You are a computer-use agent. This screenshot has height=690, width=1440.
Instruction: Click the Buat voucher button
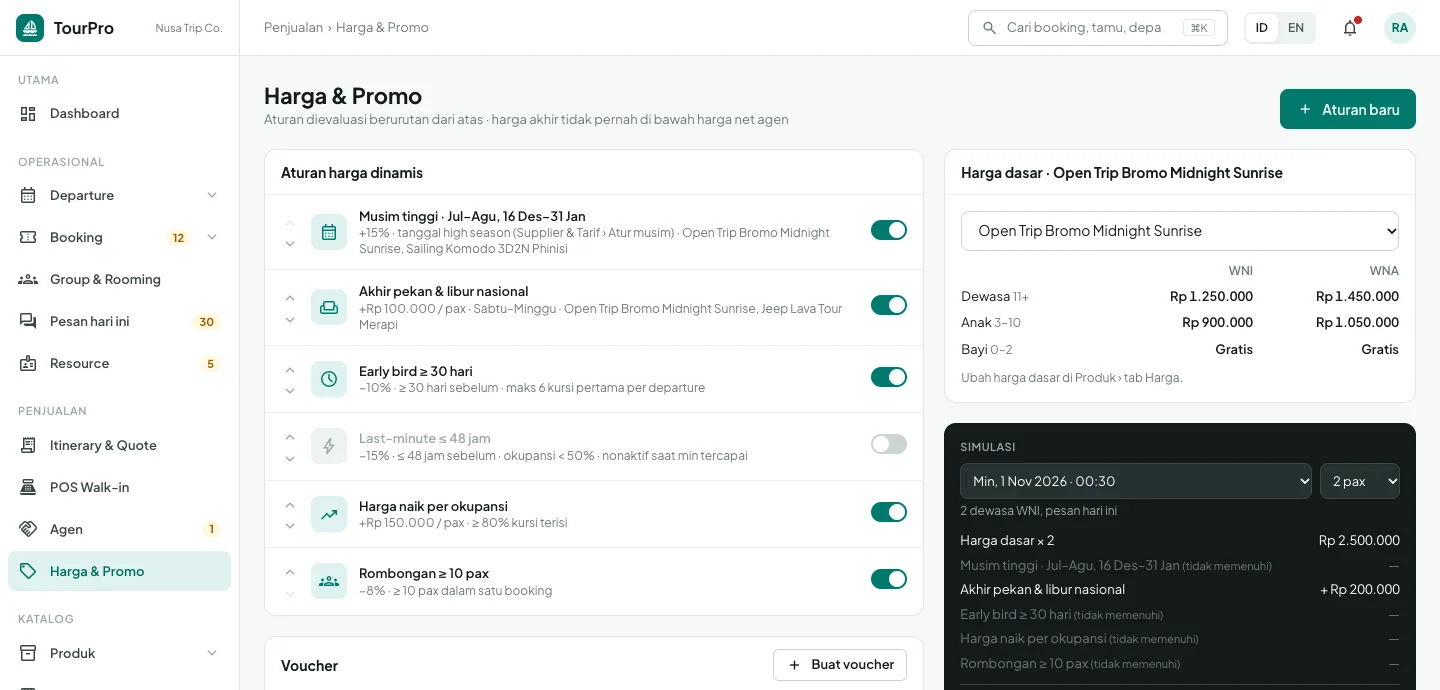point(840,665)
